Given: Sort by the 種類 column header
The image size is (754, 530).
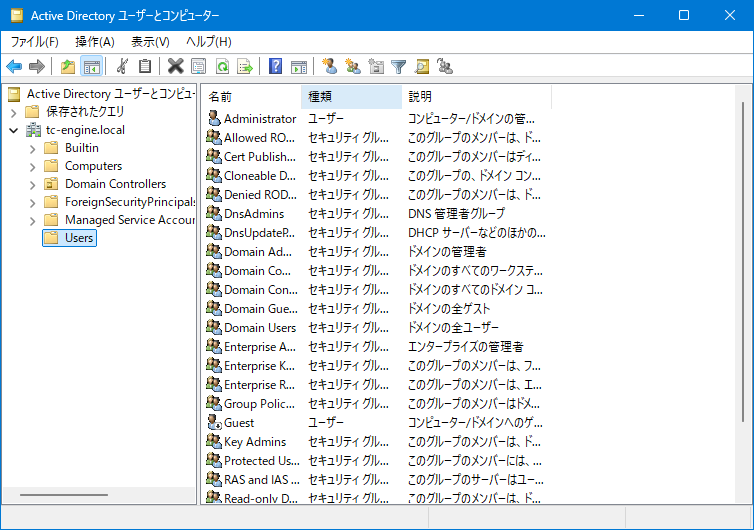Looking at the screenshot, I should (352, 97).
